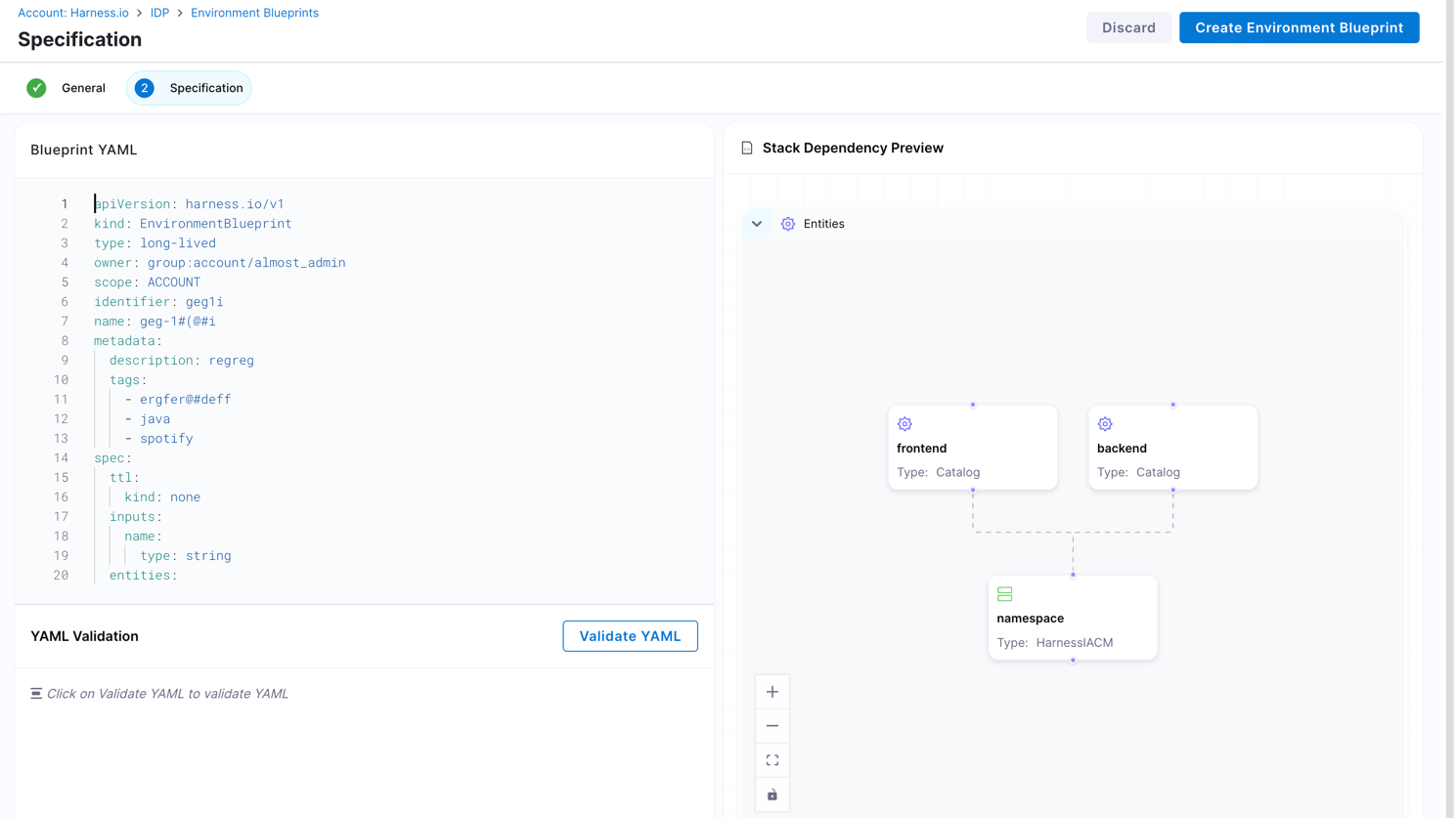Click the Validate YAML button

[x=630, y=636]
